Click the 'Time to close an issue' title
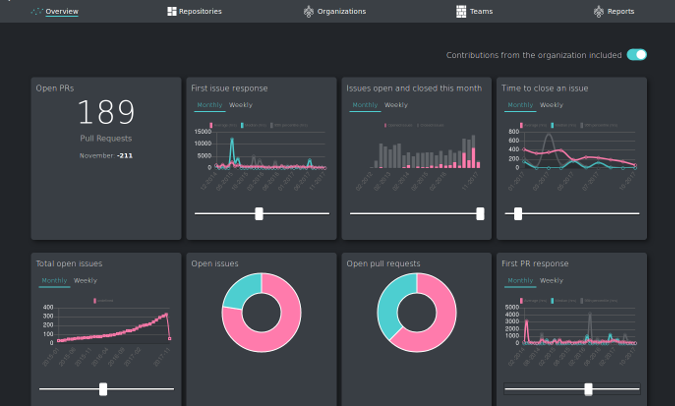 point(545,88)
